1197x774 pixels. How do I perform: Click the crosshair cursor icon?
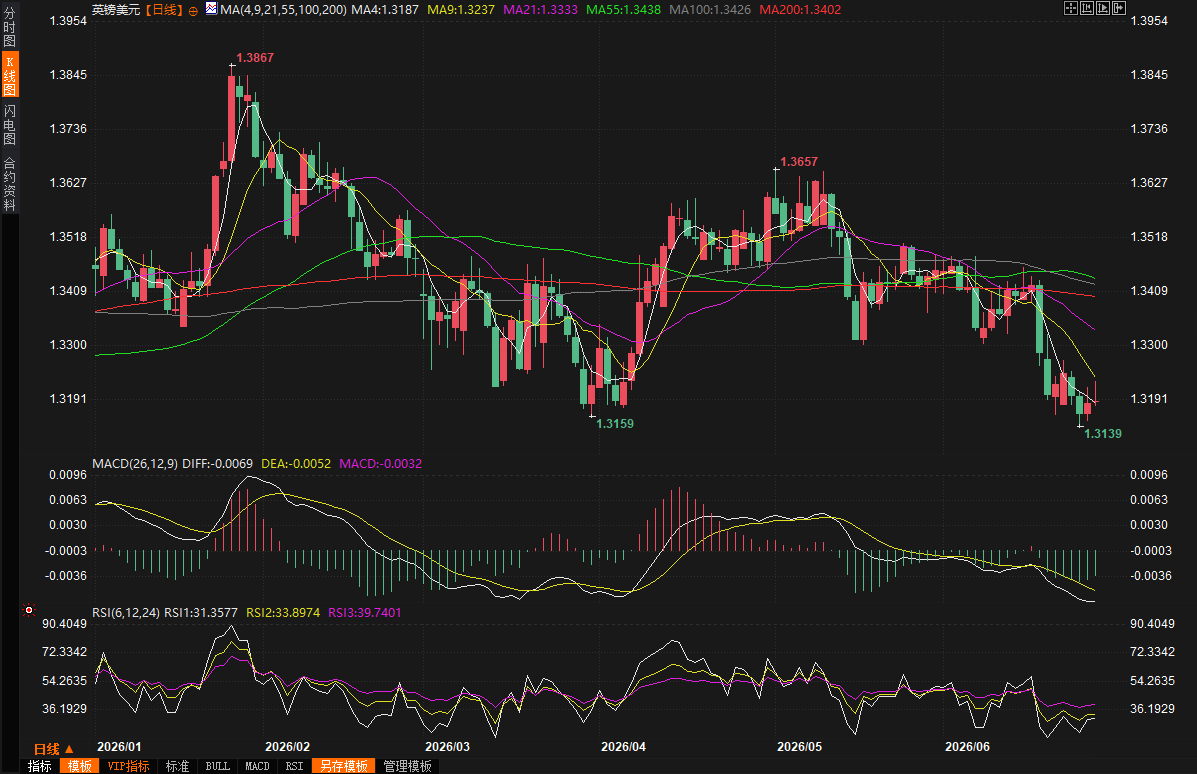pyautogui.click(x=1071, y=8)
